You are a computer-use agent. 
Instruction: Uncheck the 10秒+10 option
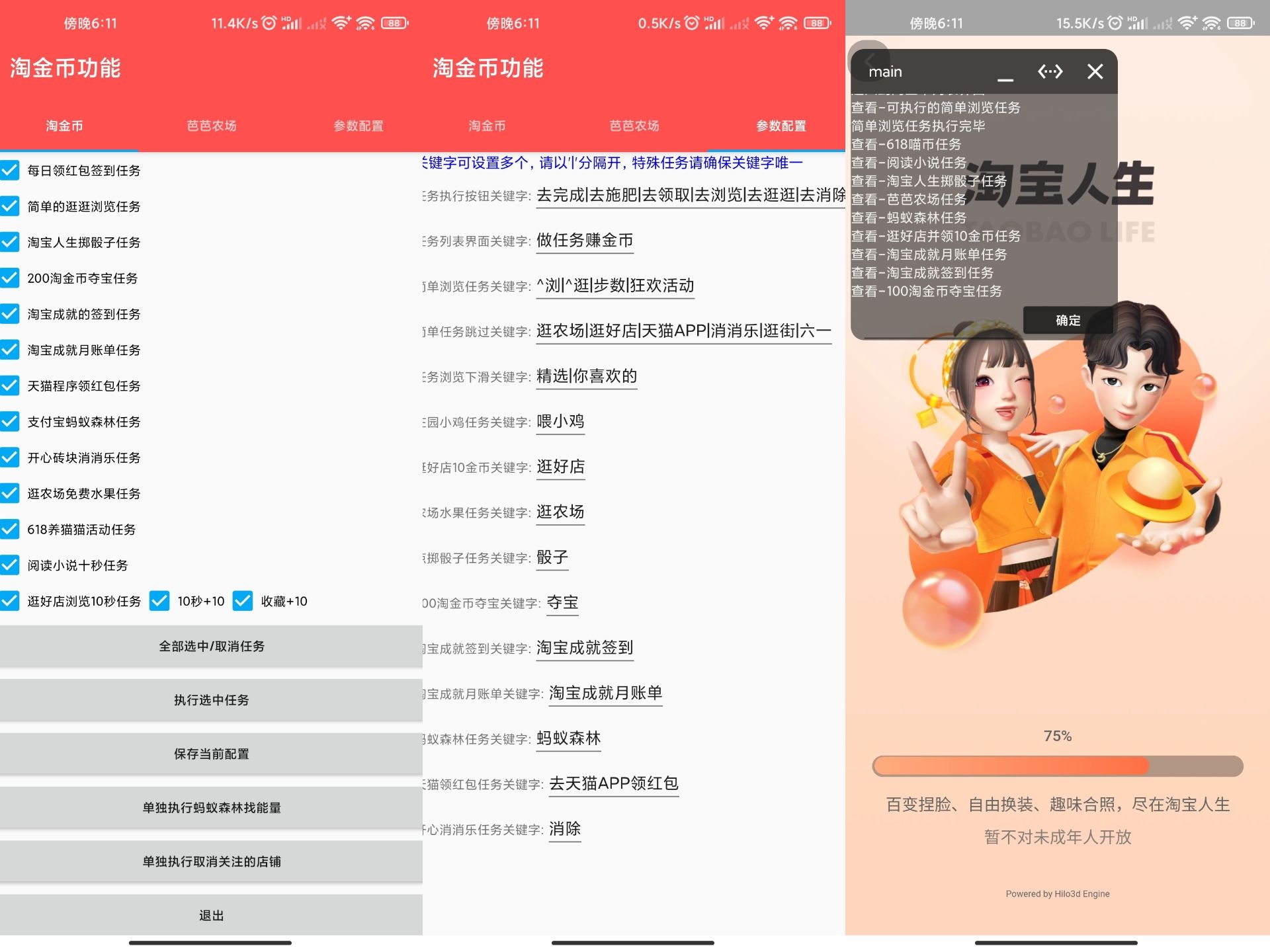coord(159,601)
